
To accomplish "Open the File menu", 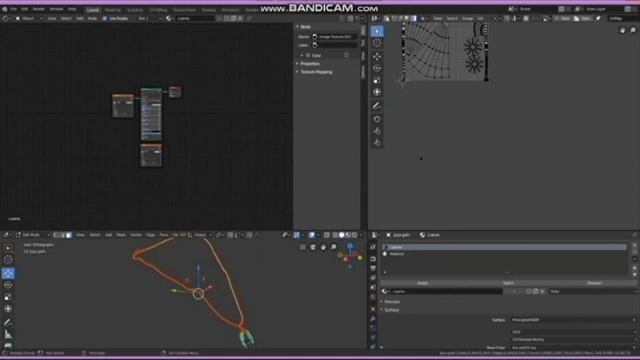I will (13, 9).
